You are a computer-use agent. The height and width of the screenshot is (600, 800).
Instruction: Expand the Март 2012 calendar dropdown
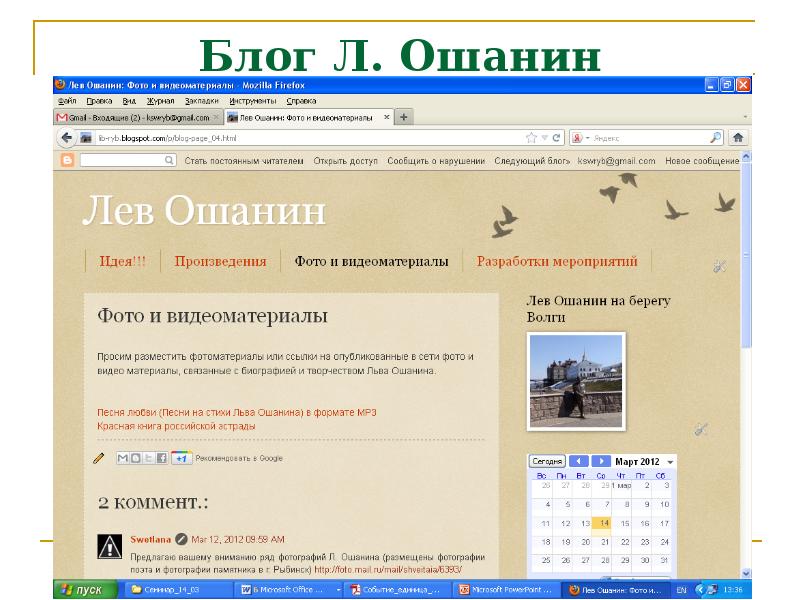pos(670,462)
